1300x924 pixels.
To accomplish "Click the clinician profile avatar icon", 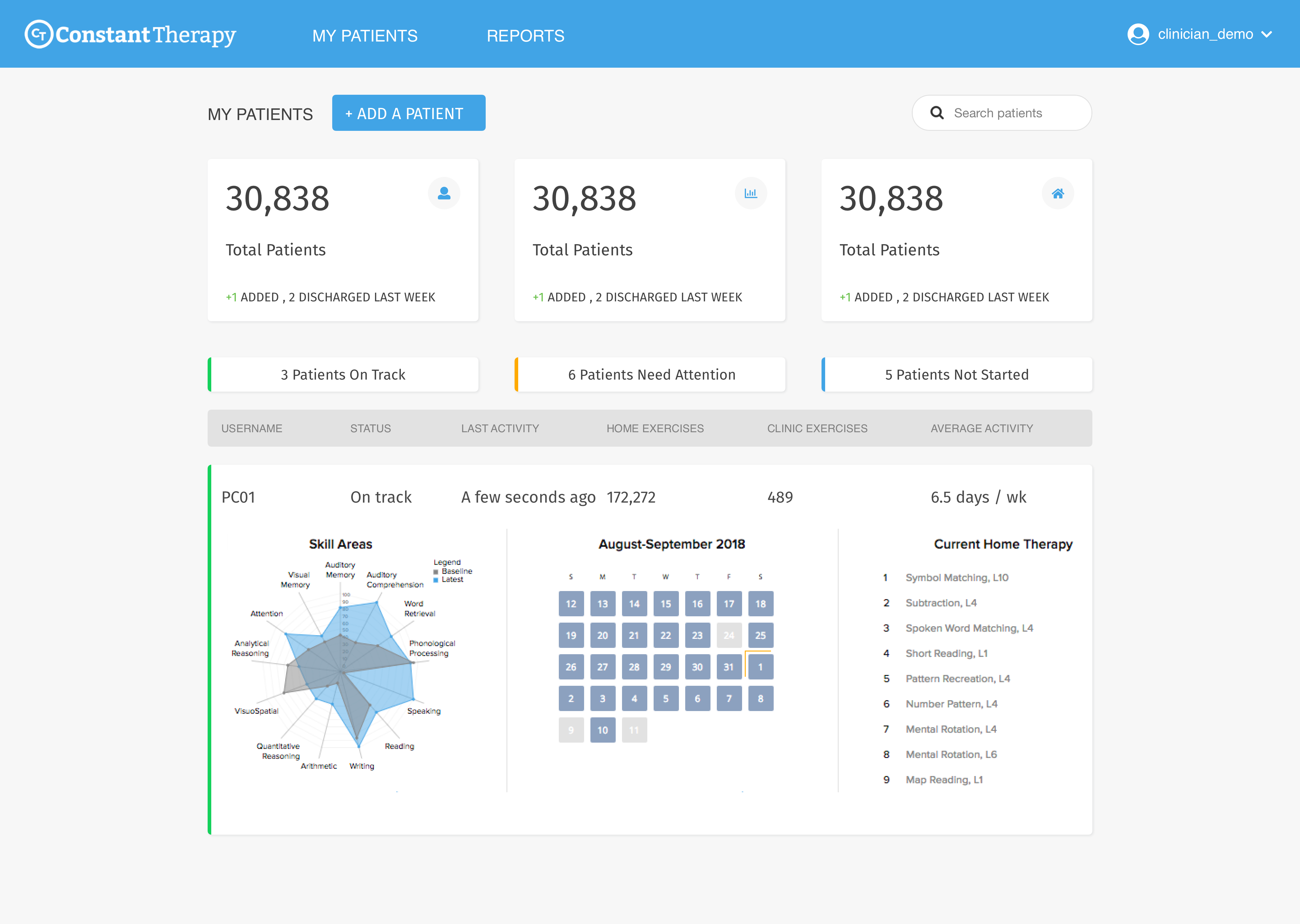I will (1138, 34).
